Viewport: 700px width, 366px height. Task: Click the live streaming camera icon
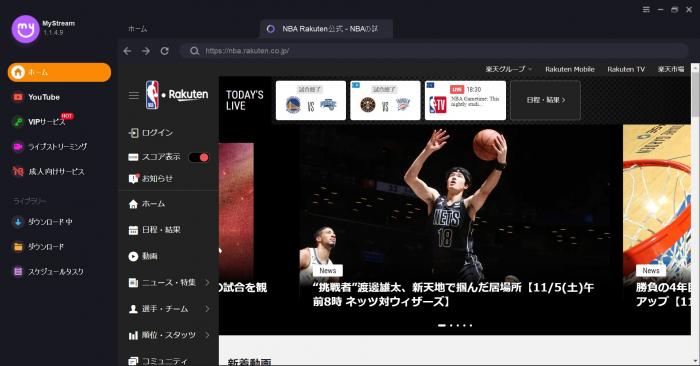(x=18, y=146)
